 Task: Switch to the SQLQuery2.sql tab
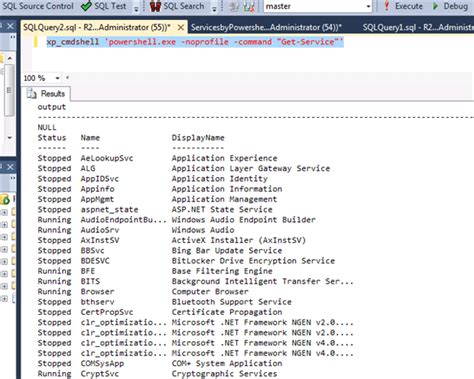point(97,27)
